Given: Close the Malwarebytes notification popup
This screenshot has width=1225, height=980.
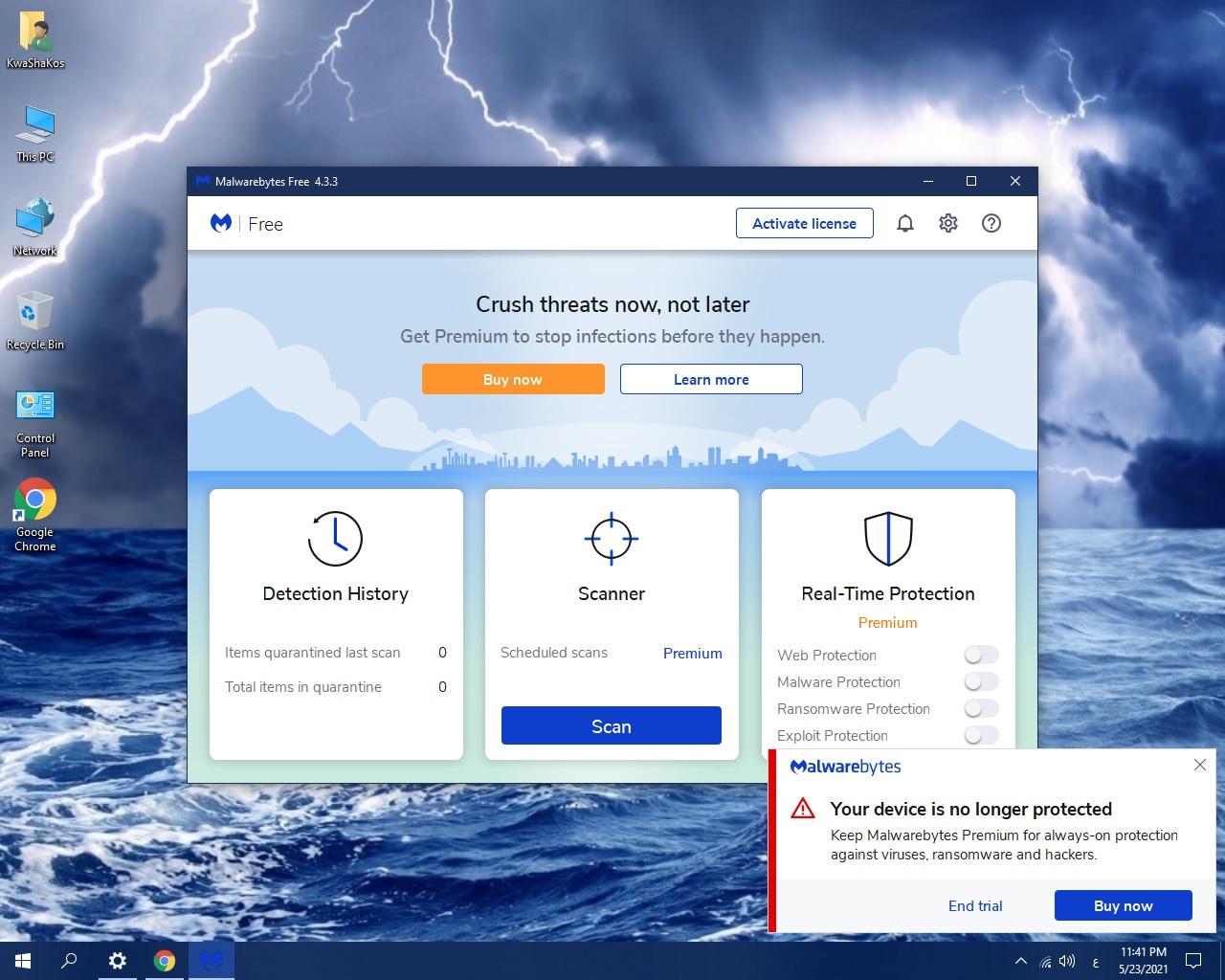Looking at the screenshot, I should pyautogui.click(x=1200, y=765).
